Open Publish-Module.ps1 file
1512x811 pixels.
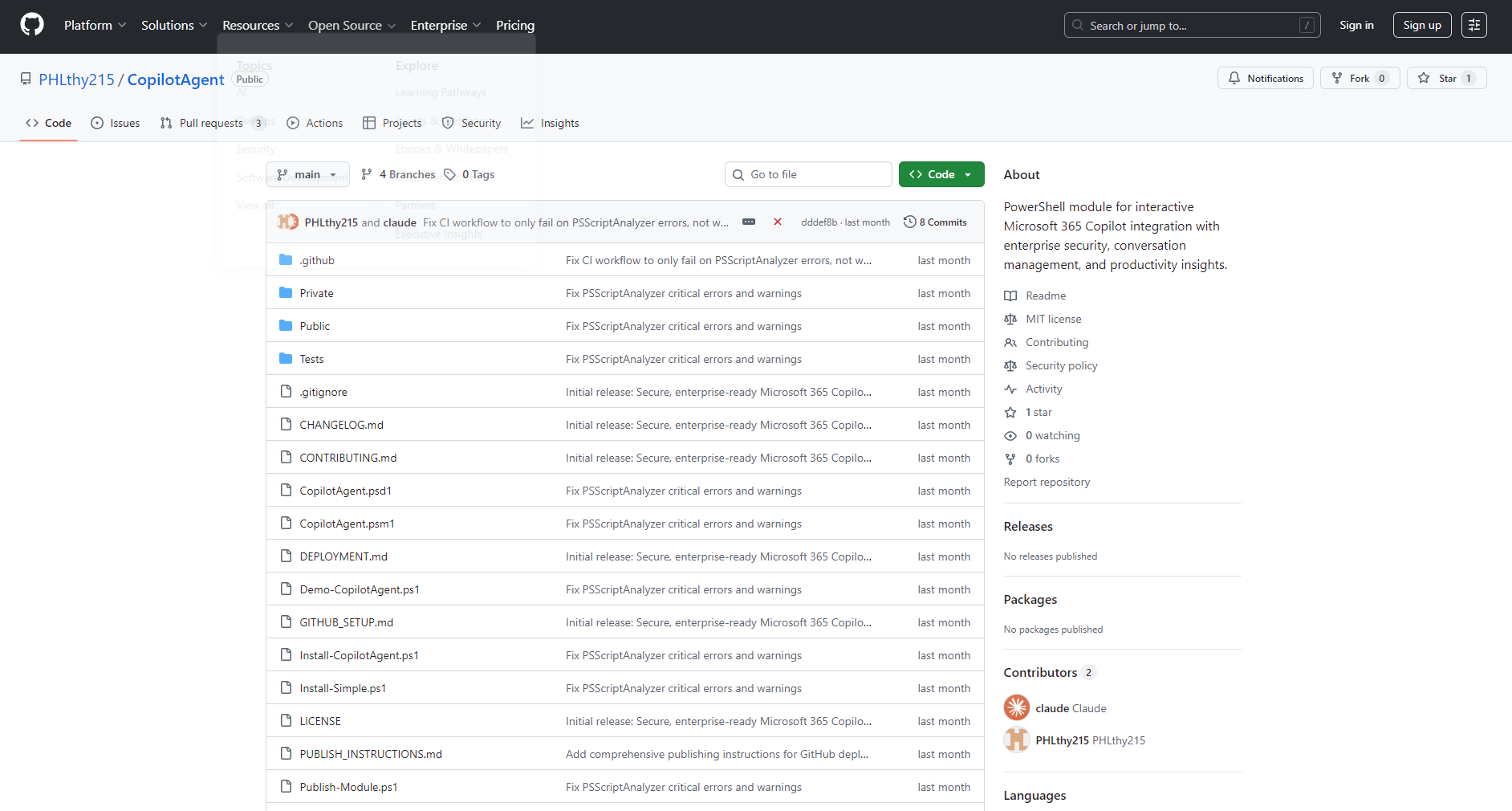tap(348, 787)
